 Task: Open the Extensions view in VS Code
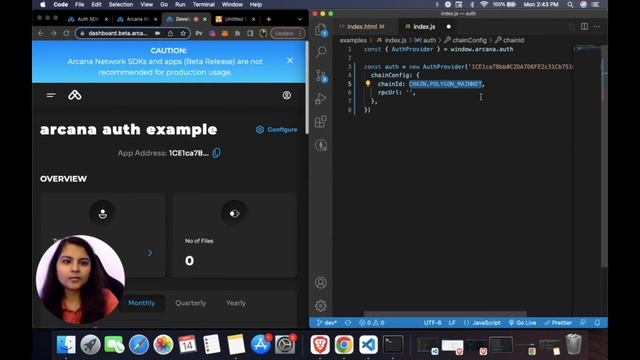321,121
